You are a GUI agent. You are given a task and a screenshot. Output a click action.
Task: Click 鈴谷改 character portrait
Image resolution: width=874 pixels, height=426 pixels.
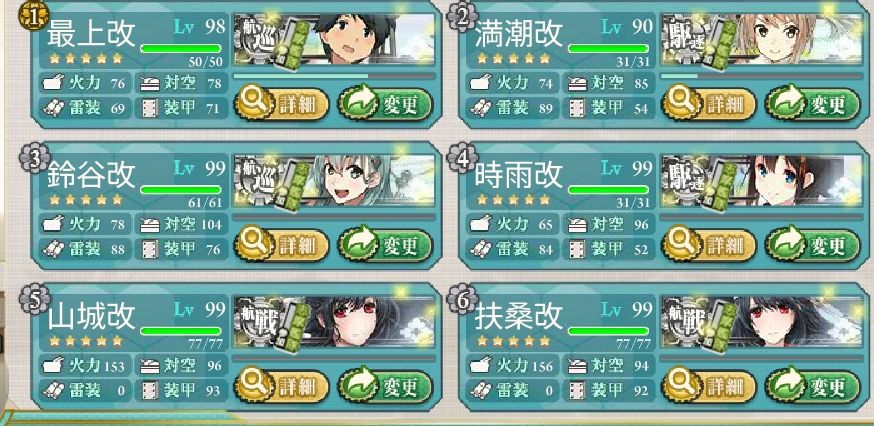pos(334,181)
